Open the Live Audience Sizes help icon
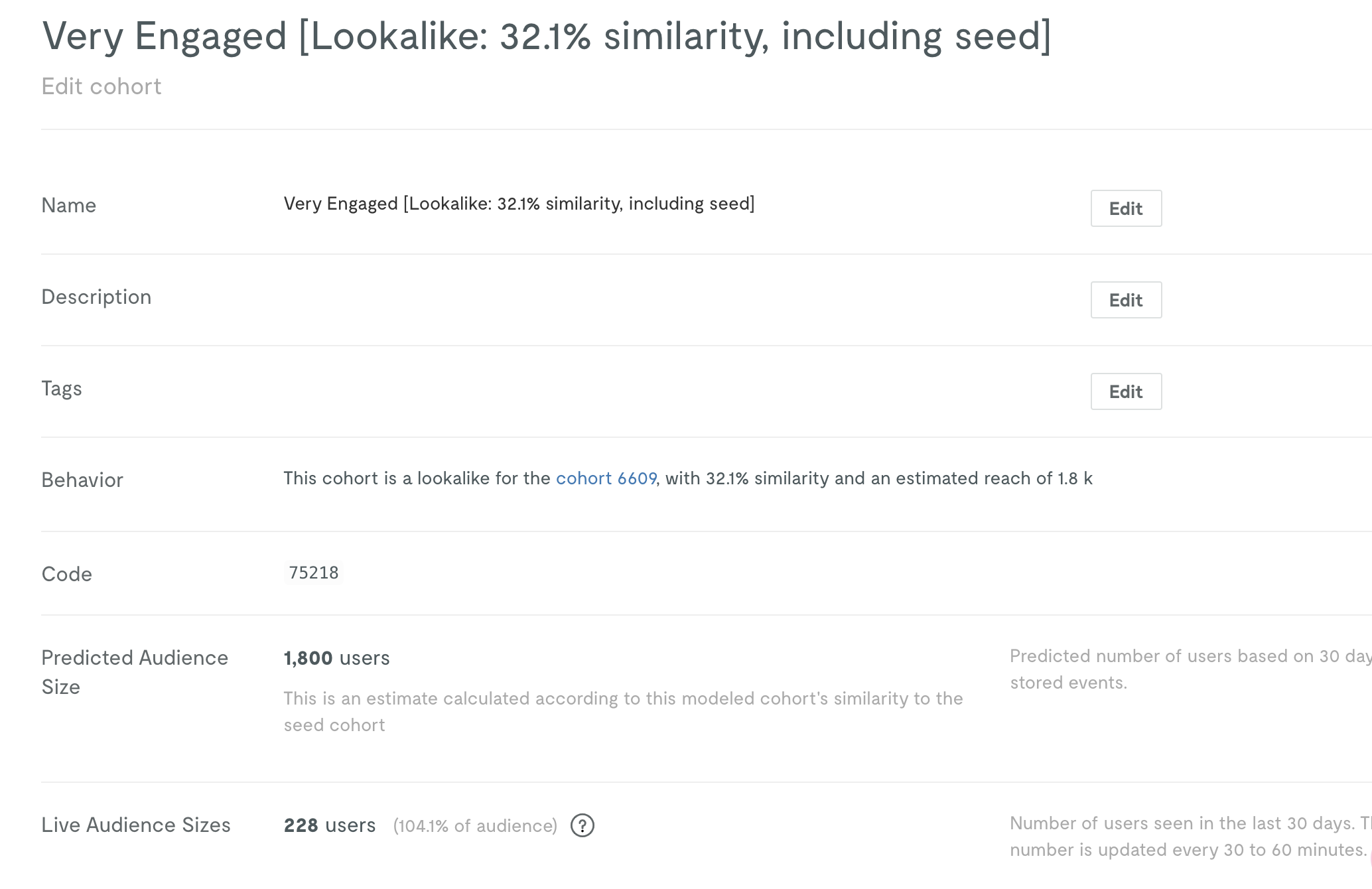 (582, 825)
